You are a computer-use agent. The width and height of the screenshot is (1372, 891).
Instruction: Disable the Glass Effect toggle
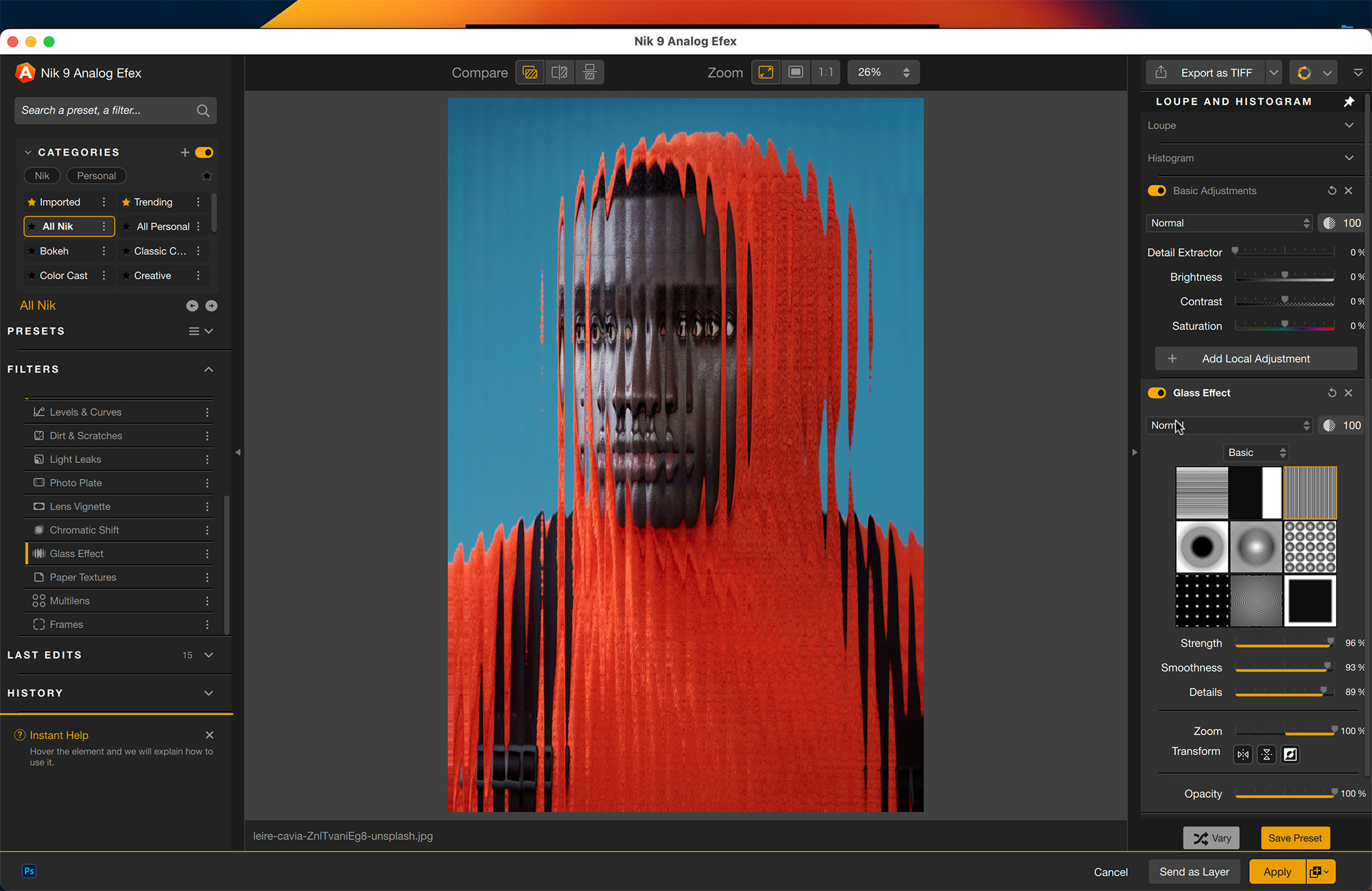(x=1157, y=393)
